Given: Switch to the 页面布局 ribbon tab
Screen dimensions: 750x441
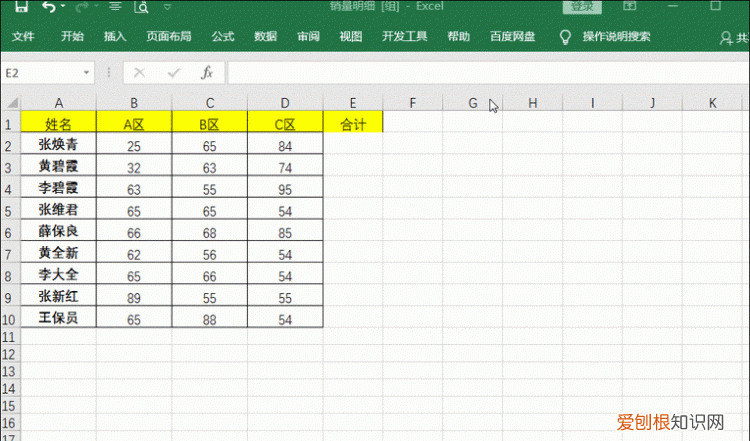Looking at the screenshot, I should (x=168, y=36).
